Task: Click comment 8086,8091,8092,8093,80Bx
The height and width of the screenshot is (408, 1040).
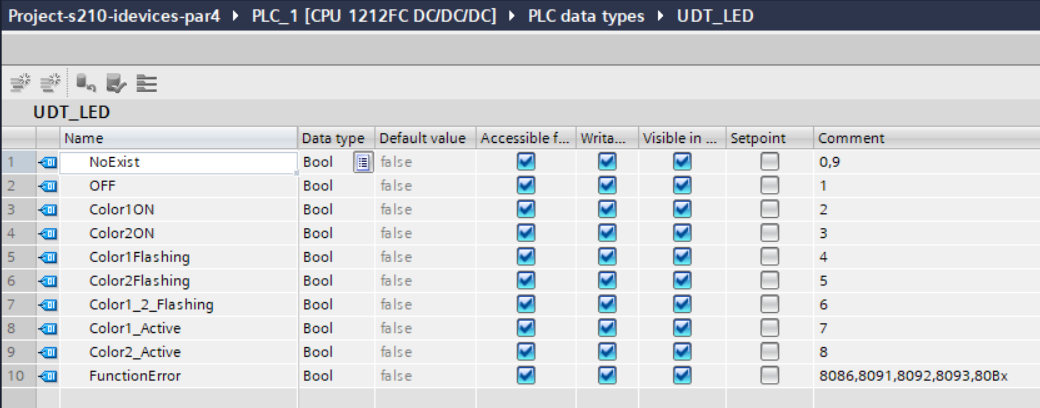Action: (913, 376)
